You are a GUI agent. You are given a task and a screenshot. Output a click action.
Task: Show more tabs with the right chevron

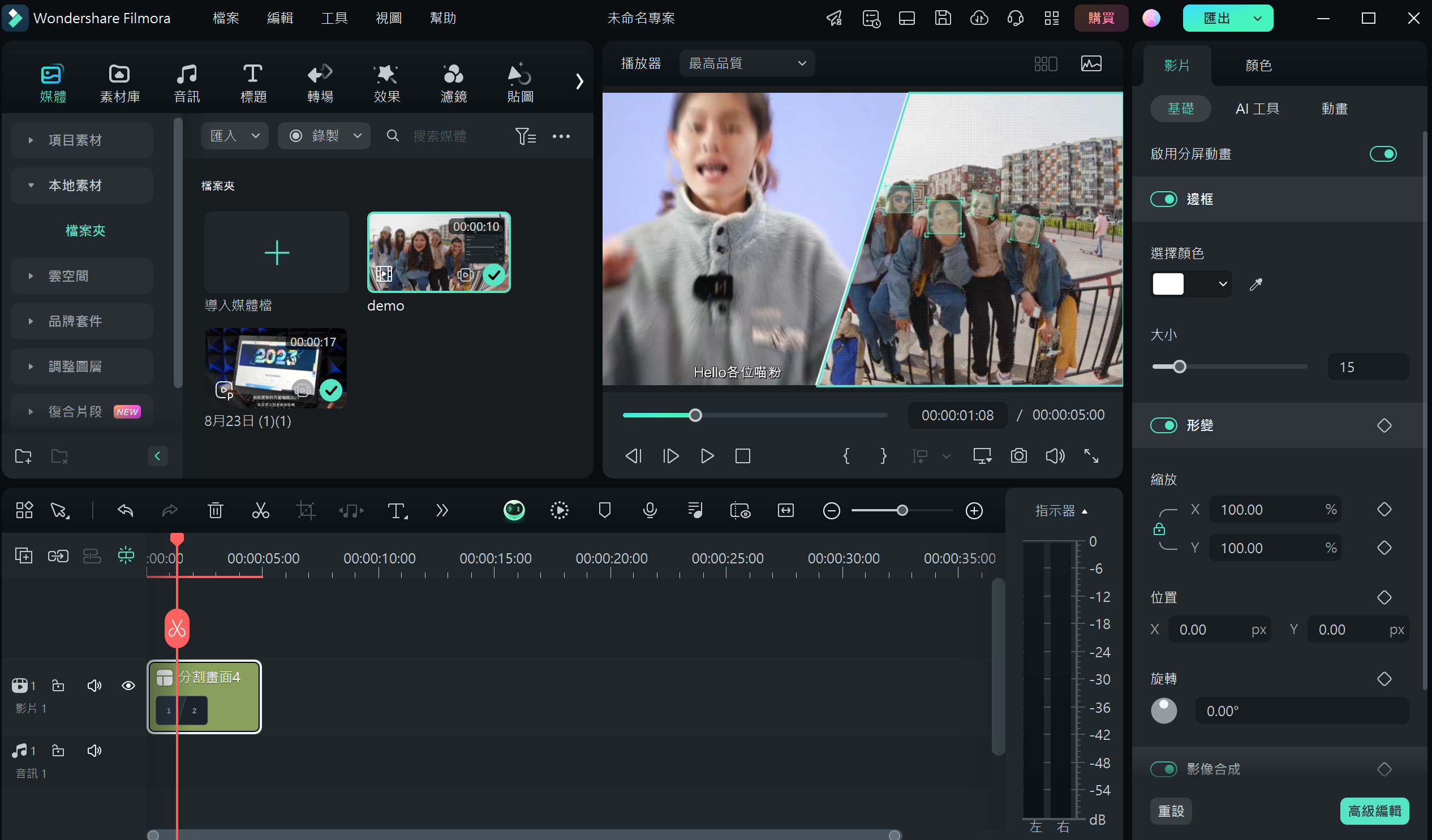pyautogui.click(x=579, y=82)
